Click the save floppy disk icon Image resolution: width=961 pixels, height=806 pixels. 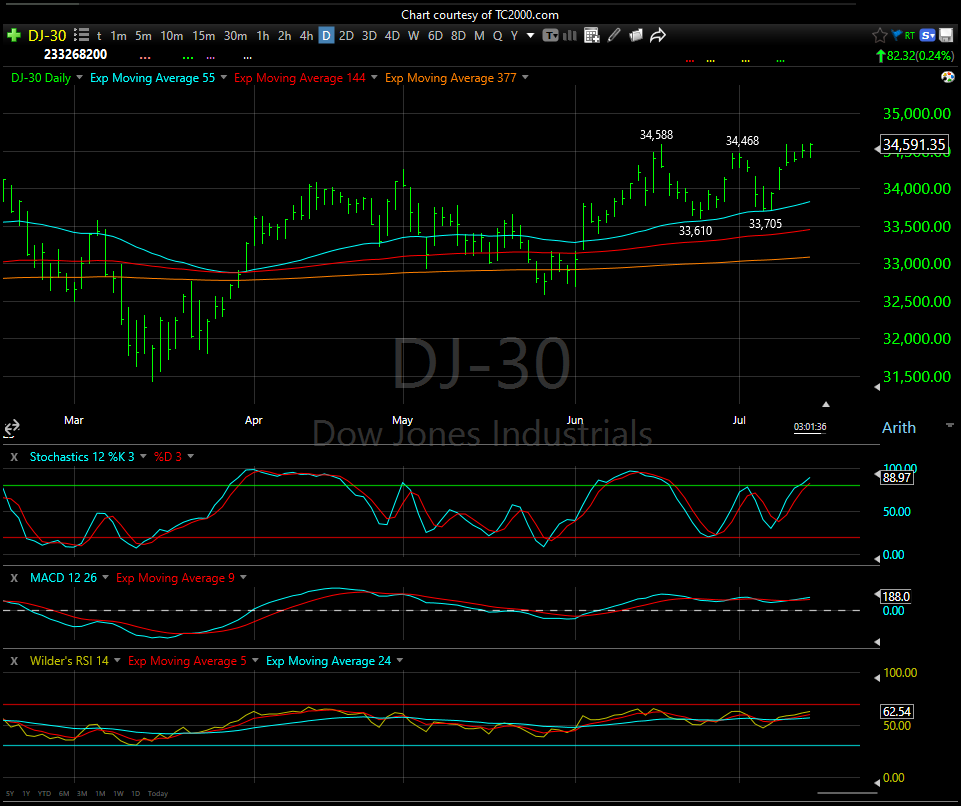pyautogui.click(x=946, y=36)
